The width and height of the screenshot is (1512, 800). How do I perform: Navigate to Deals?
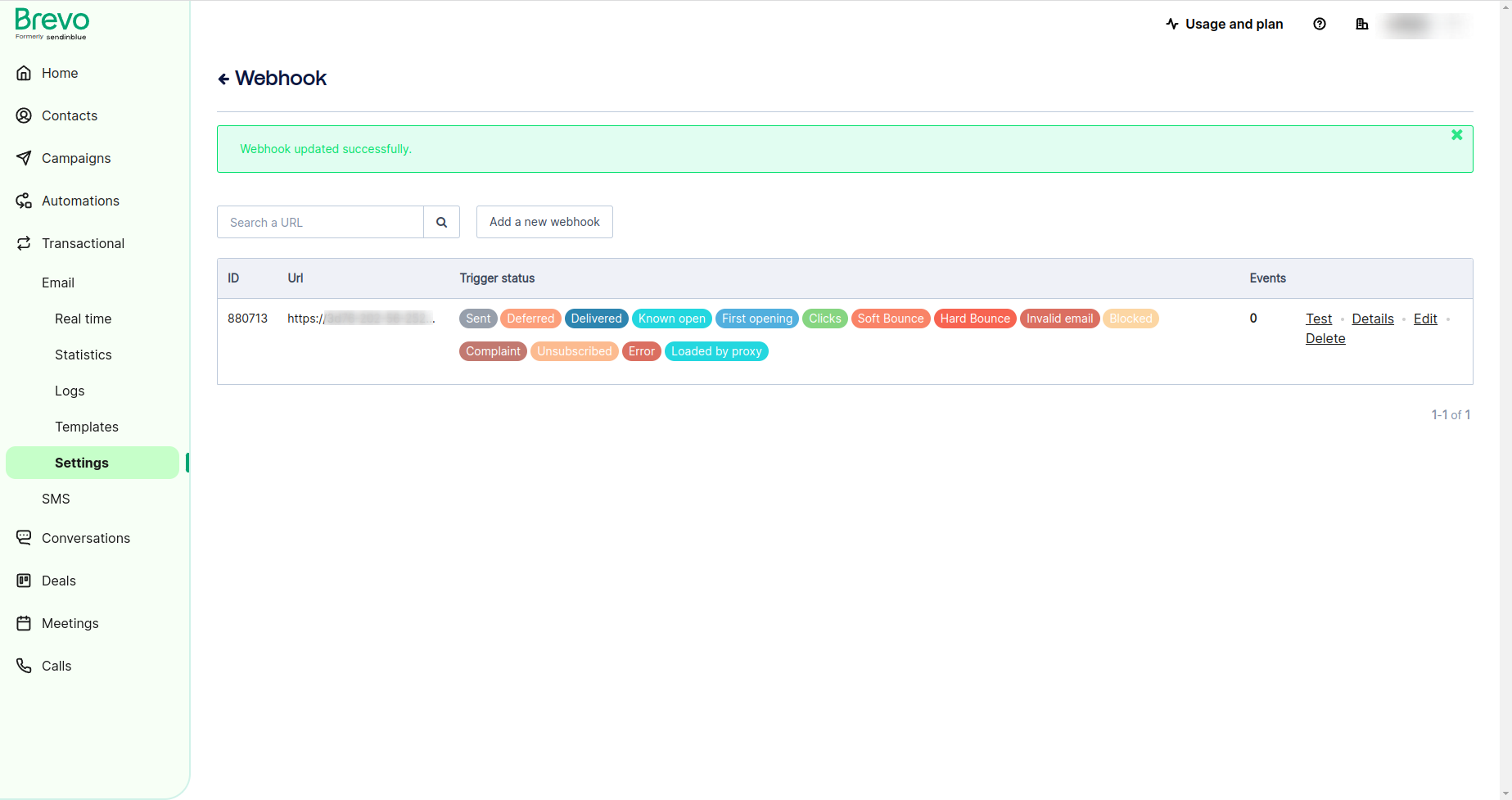click(x=59, y=581)
